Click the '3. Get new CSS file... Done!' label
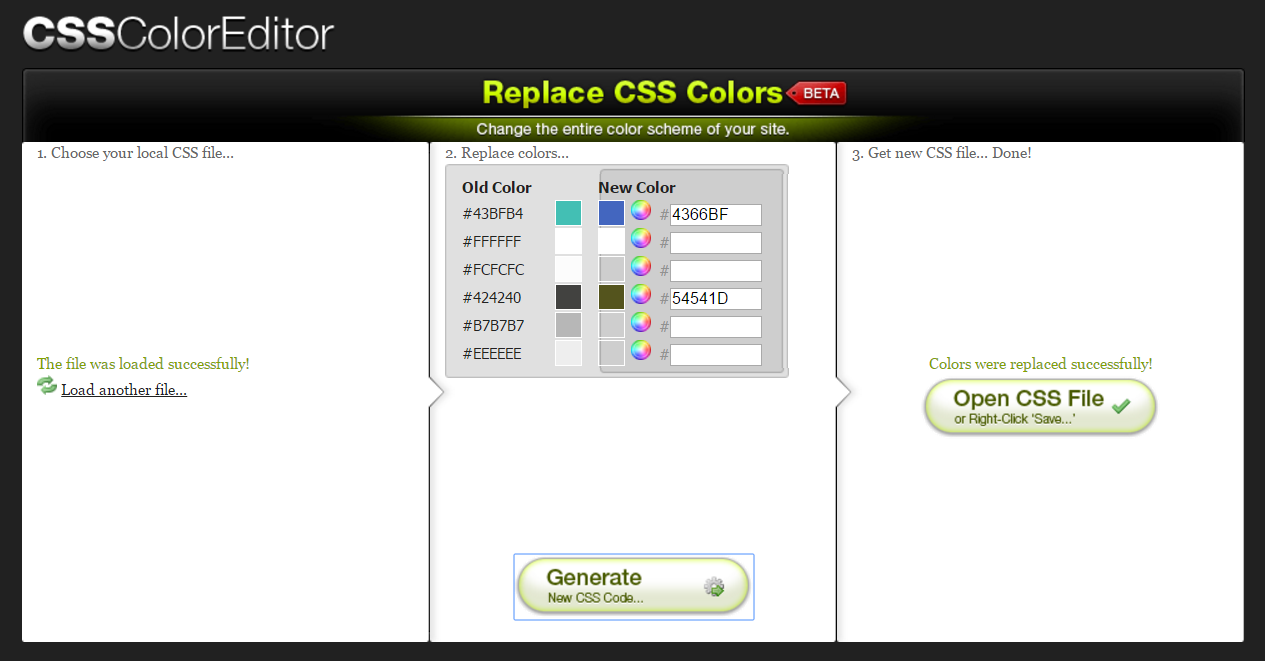 tap(941, 153)
